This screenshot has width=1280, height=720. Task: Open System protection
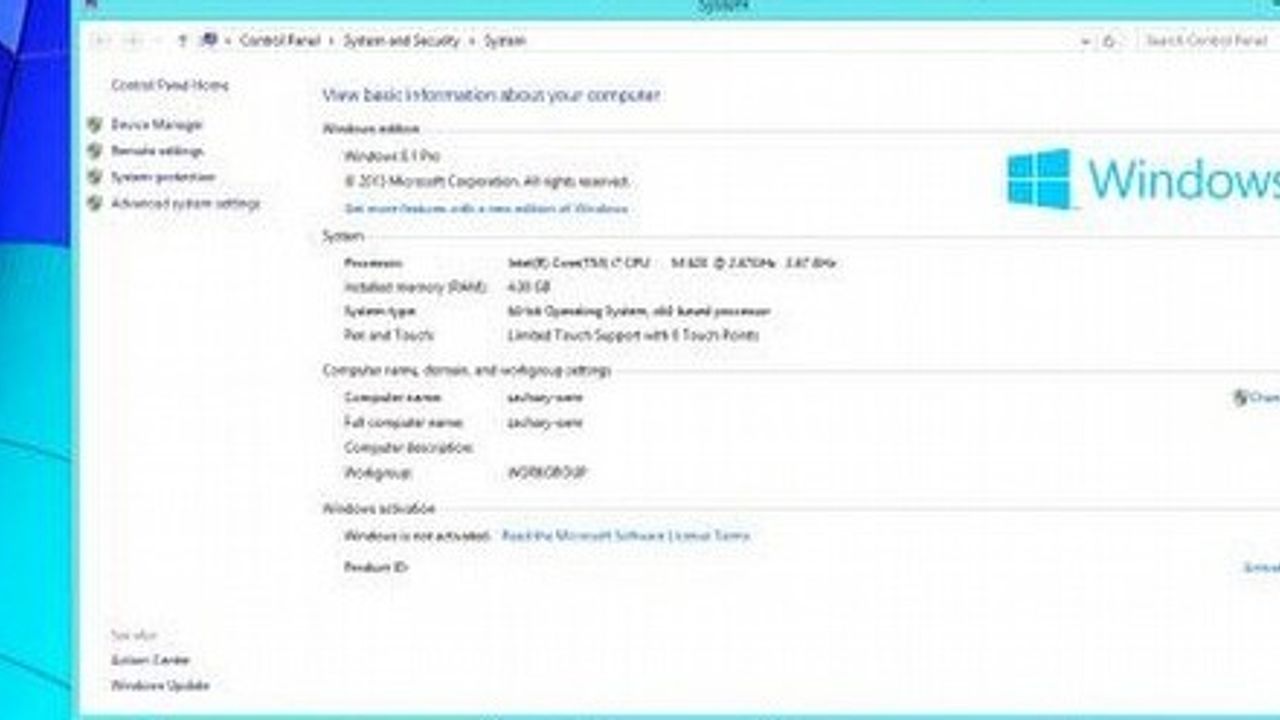coord(163,177)
